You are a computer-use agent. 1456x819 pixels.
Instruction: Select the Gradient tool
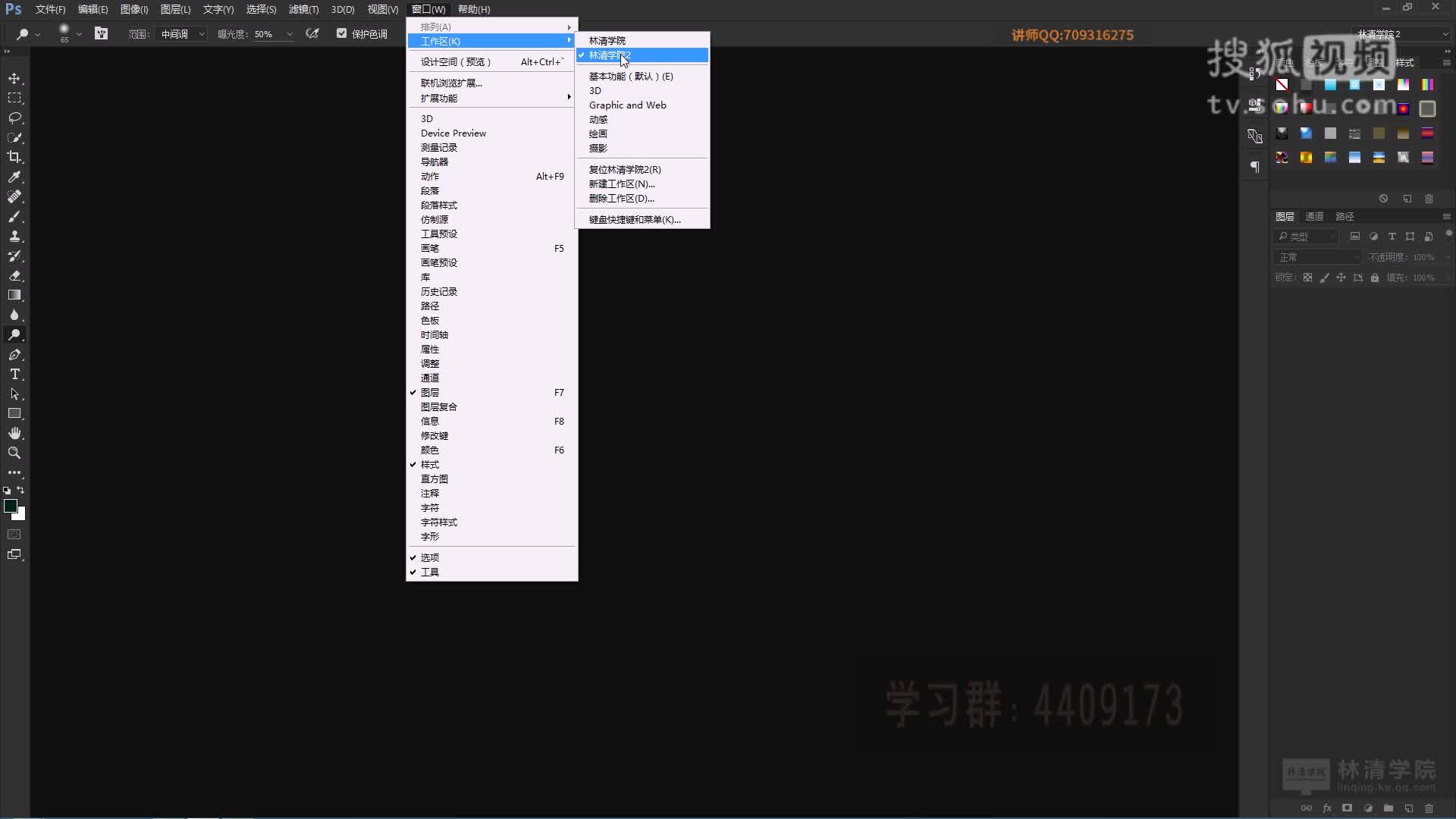[14, 295]
